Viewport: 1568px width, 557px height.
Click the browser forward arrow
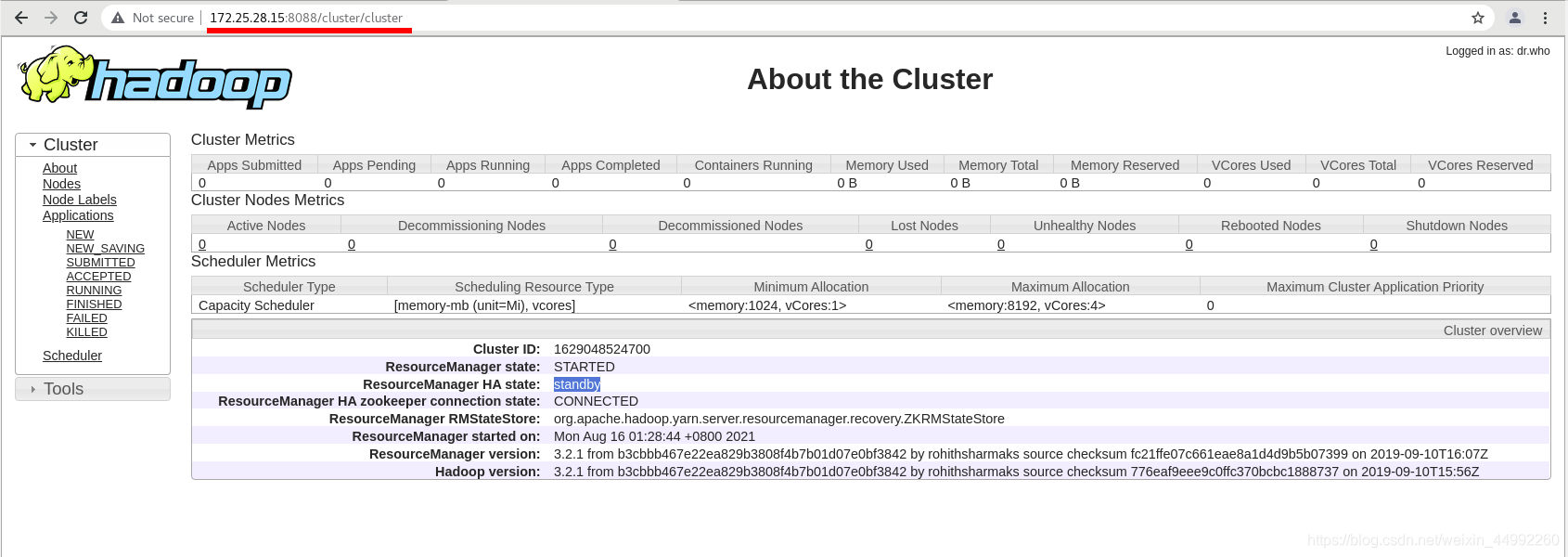51,18
